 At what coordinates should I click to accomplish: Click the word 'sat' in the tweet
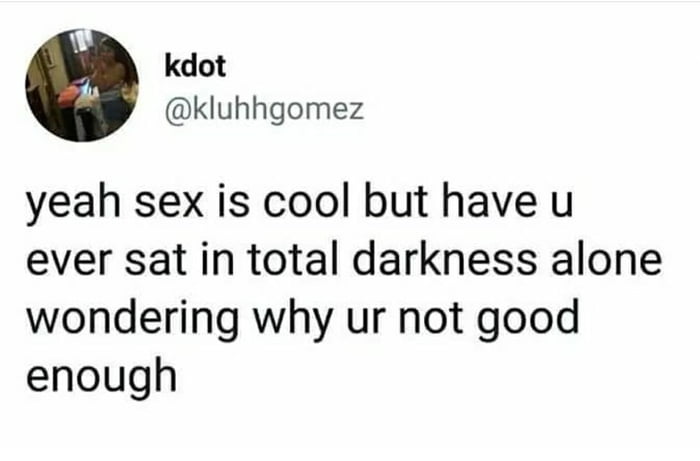[155, 261]
